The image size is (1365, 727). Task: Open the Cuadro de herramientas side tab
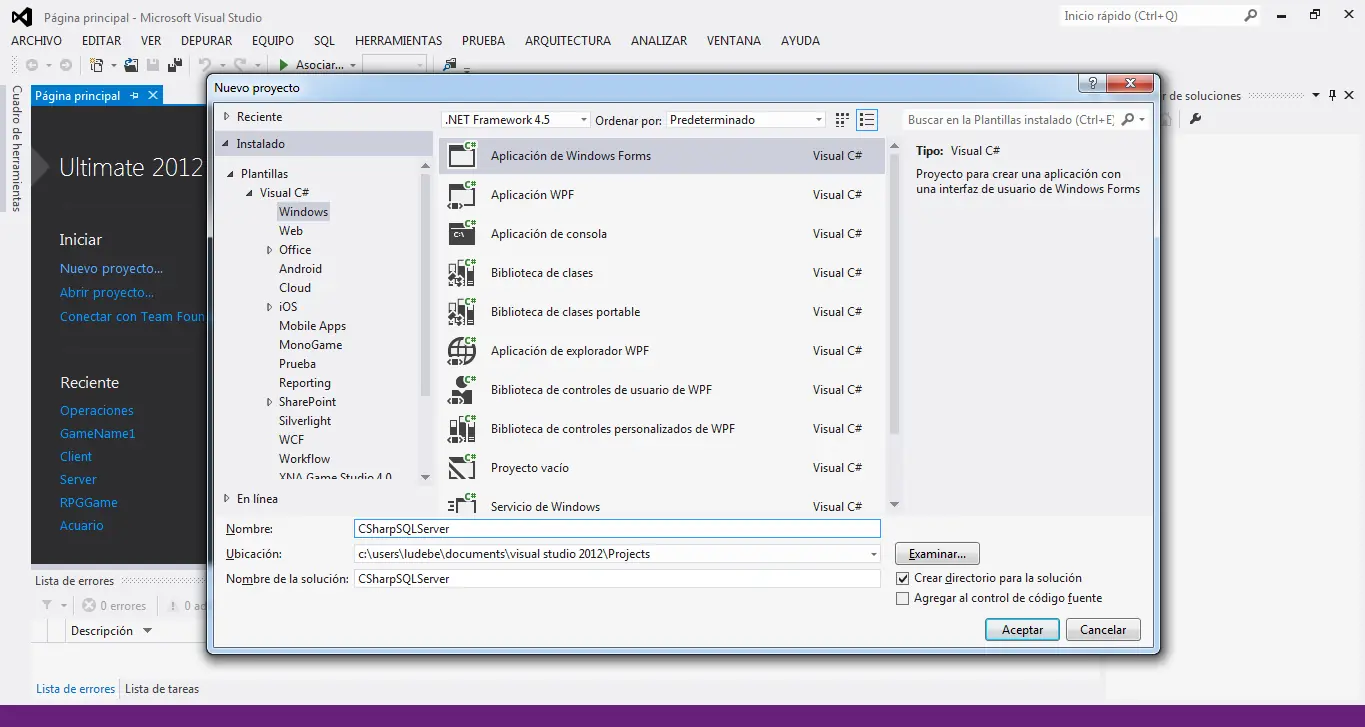pos(17,148)
